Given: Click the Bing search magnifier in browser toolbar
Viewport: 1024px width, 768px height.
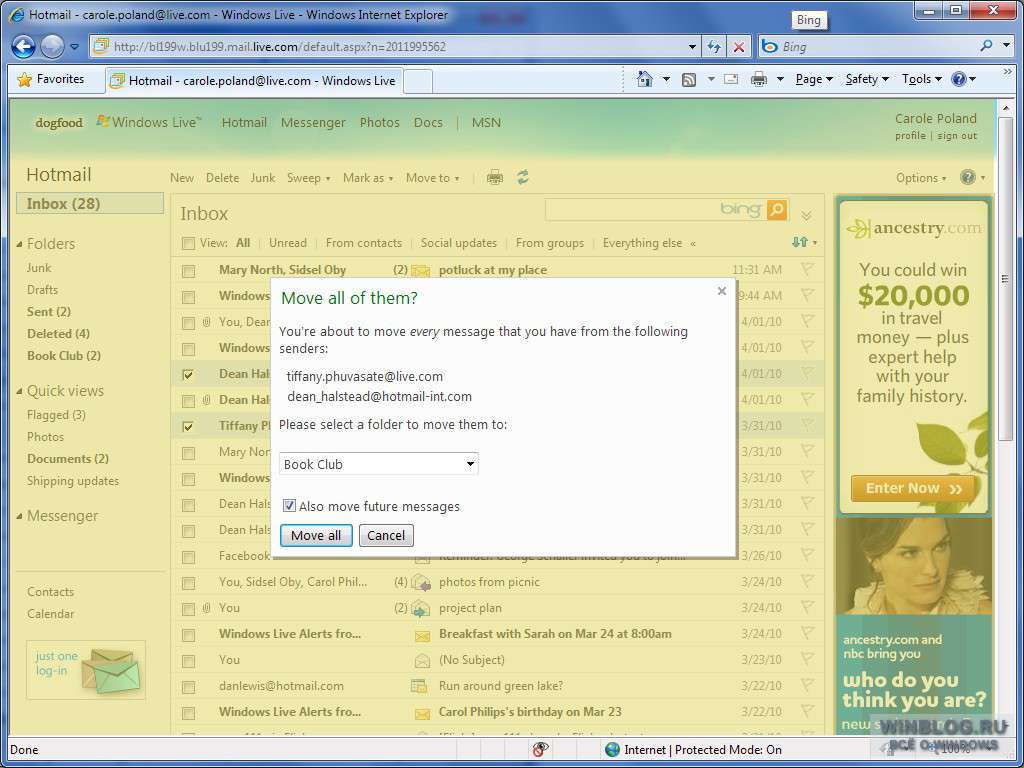Looking at the screenshot, I should [x=987, y=46].
